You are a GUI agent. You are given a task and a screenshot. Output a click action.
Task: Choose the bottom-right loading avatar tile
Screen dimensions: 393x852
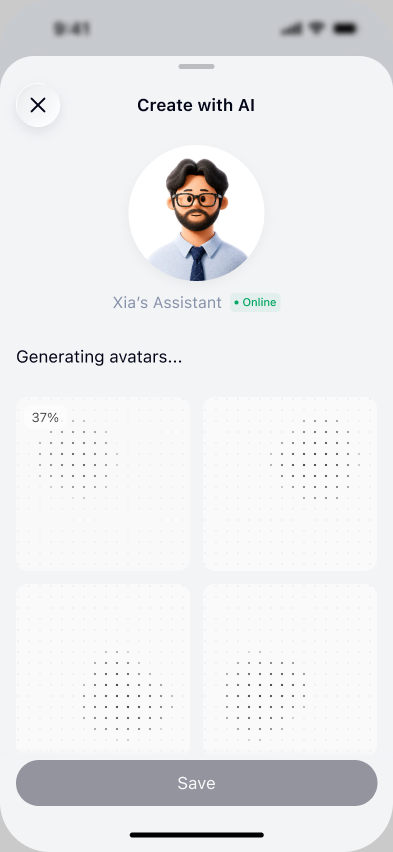point(290,668)
